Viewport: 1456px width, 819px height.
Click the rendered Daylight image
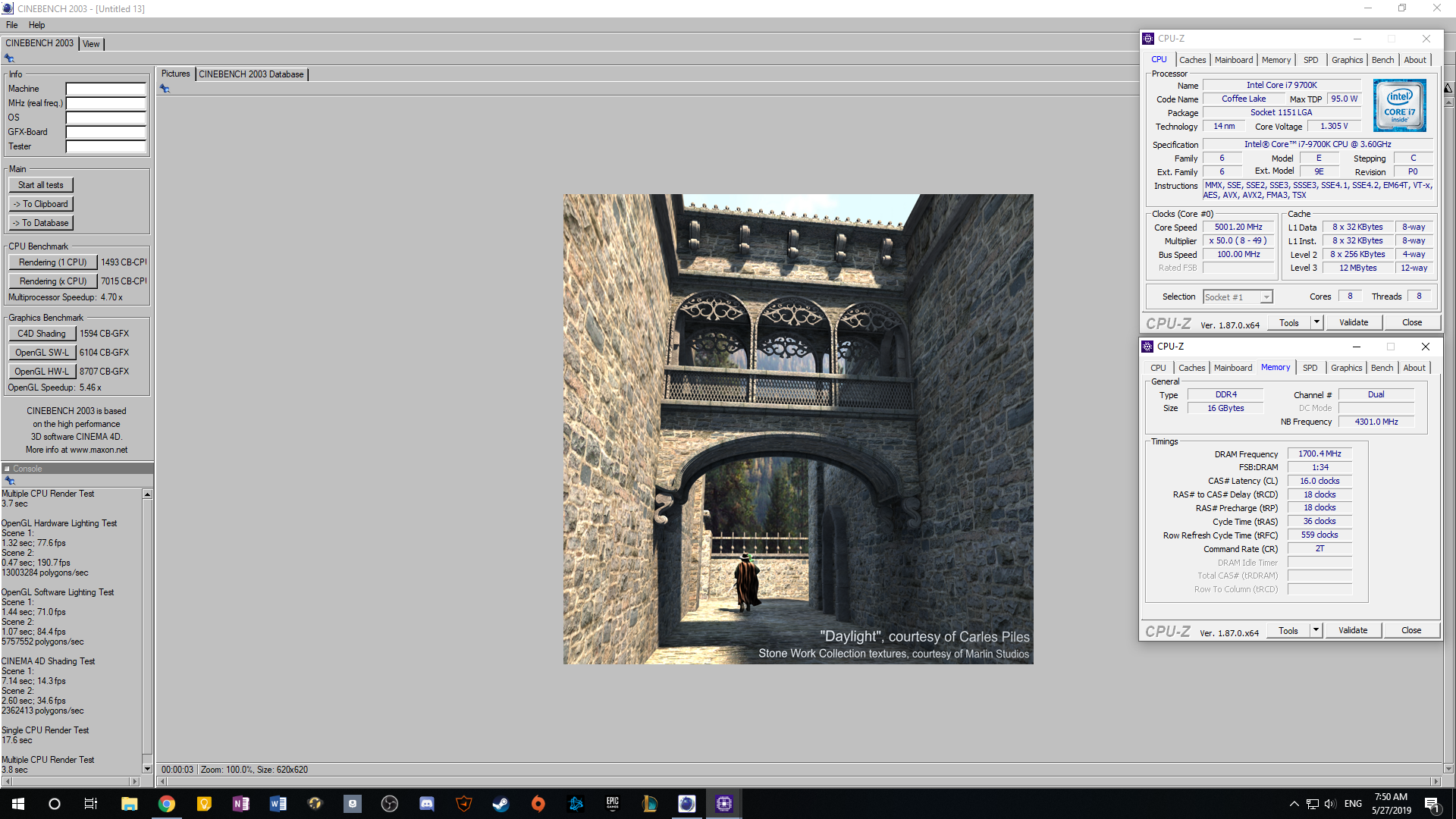pos(798,429)
